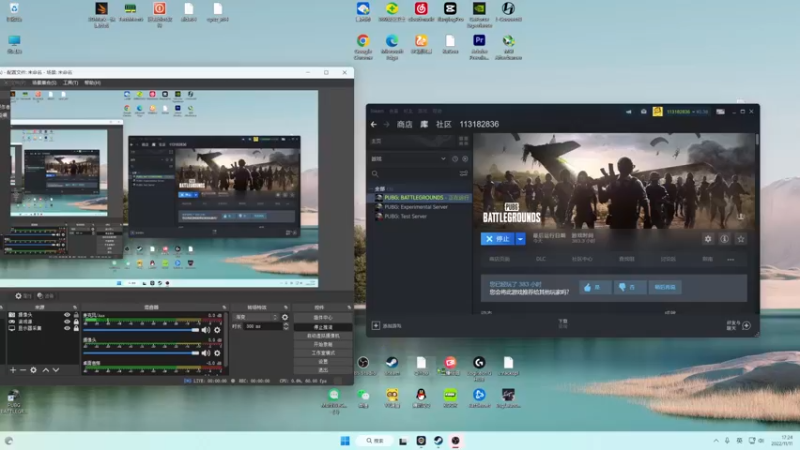
Task: Mute the second OBS mixer channel
Action: coord(206,353)
